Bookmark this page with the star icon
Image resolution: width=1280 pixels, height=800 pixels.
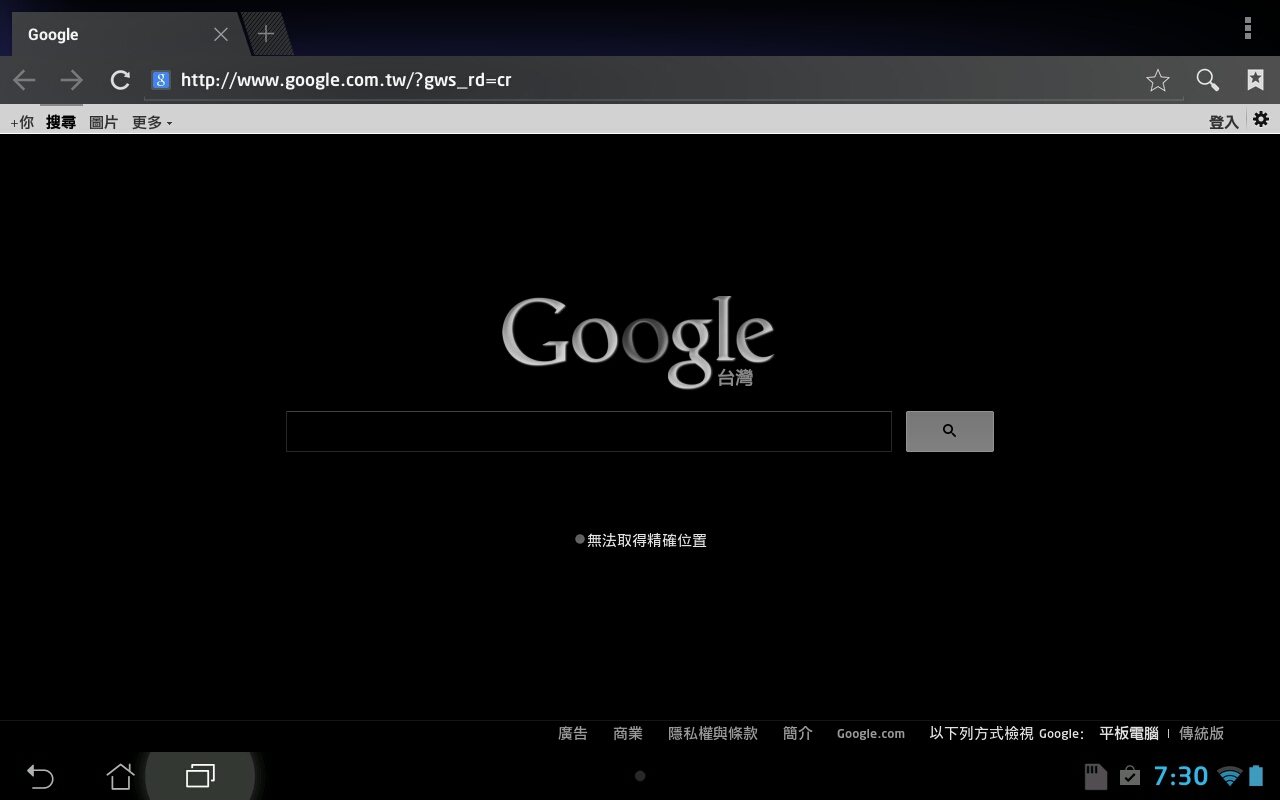pyautogui.click(x=1158, y=80)
